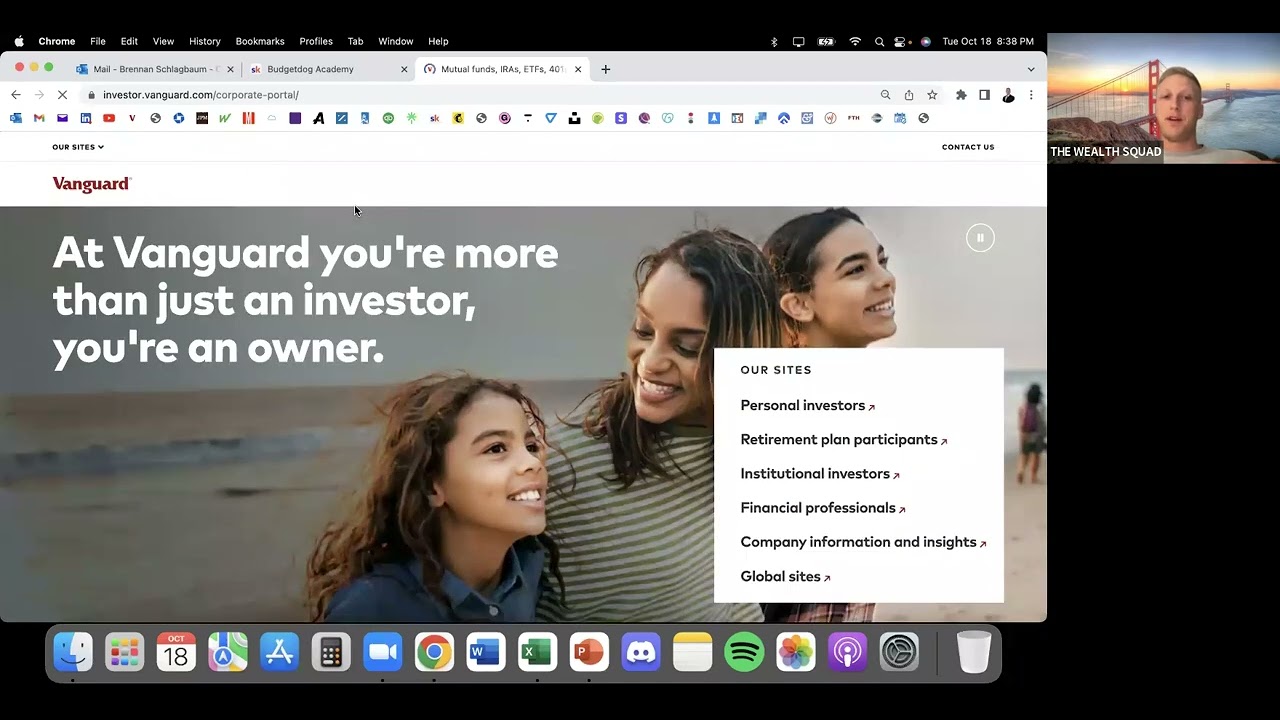Open System Preferences from the Dock
Viewport: 1280px width, 720px height.
899,653
